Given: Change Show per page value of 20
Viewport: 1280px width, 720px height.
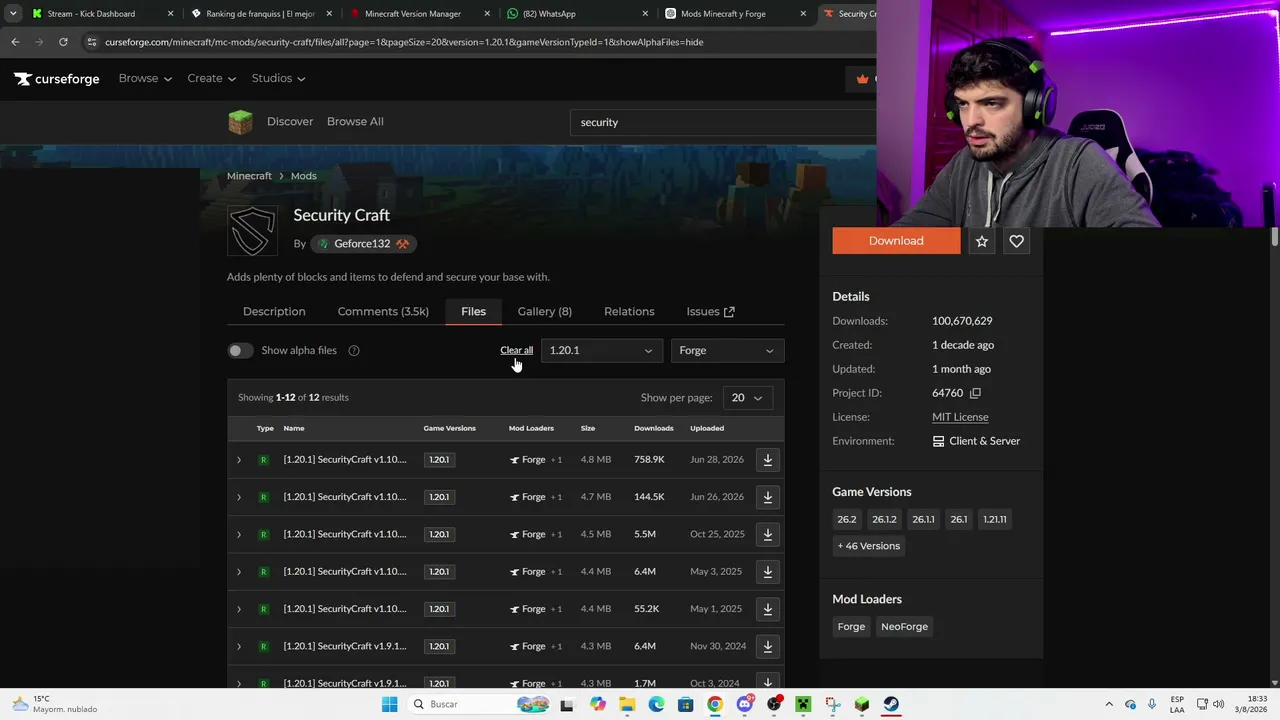Looking at the screenshot, I should tap(746, 398).
